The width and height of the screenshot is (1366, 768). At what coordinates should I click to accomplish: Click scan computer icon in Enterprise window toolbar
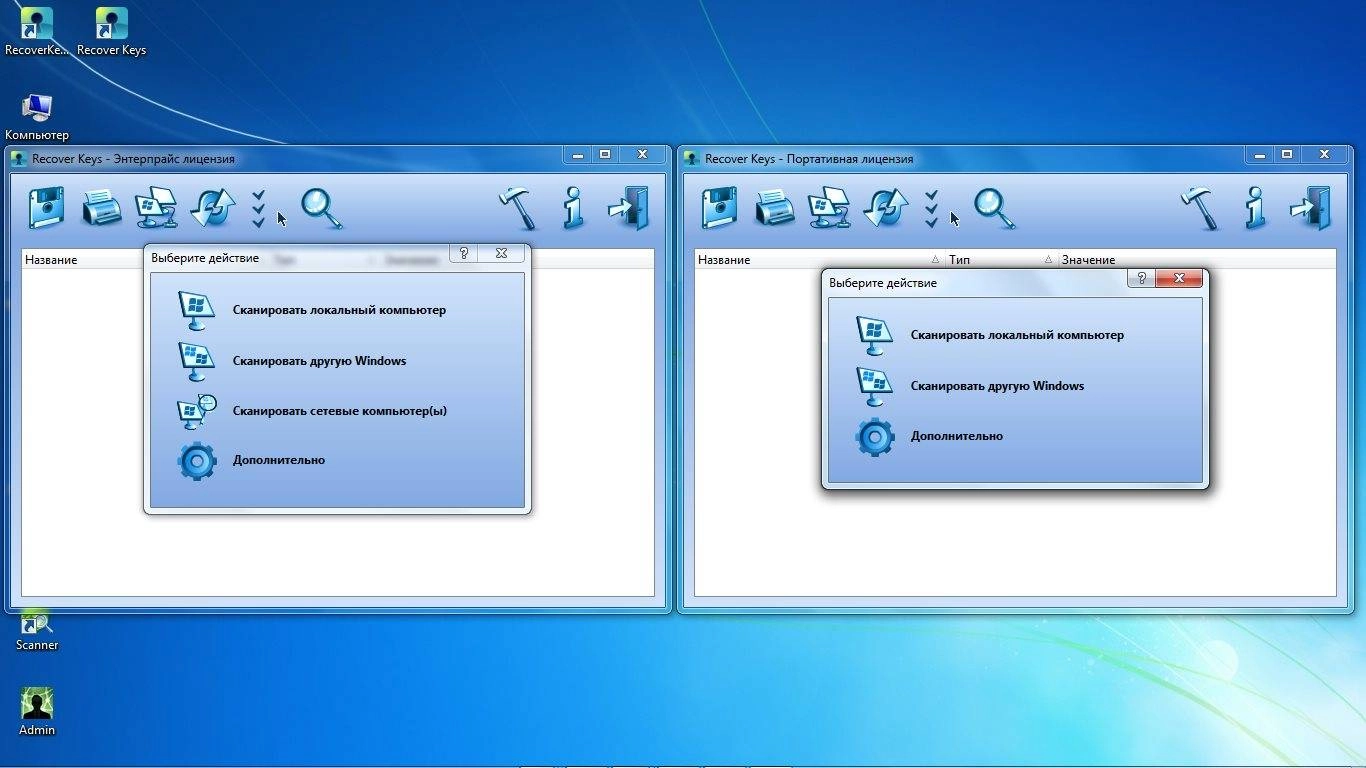click(x=156, y=208)
